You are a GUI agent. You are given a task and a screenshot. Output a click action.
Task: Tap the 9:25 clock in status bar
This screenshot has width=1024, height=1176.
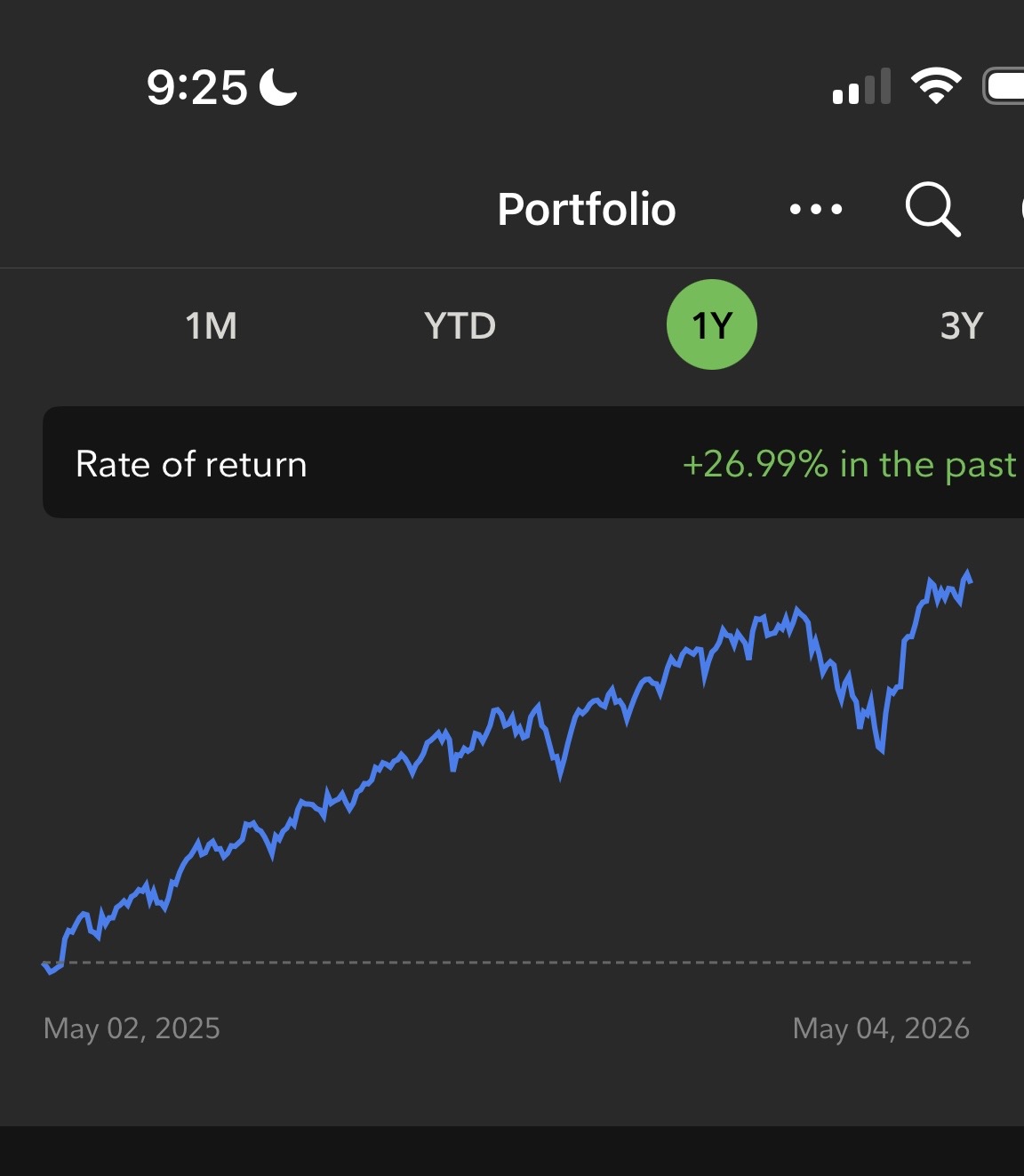(x=196, y=88)
